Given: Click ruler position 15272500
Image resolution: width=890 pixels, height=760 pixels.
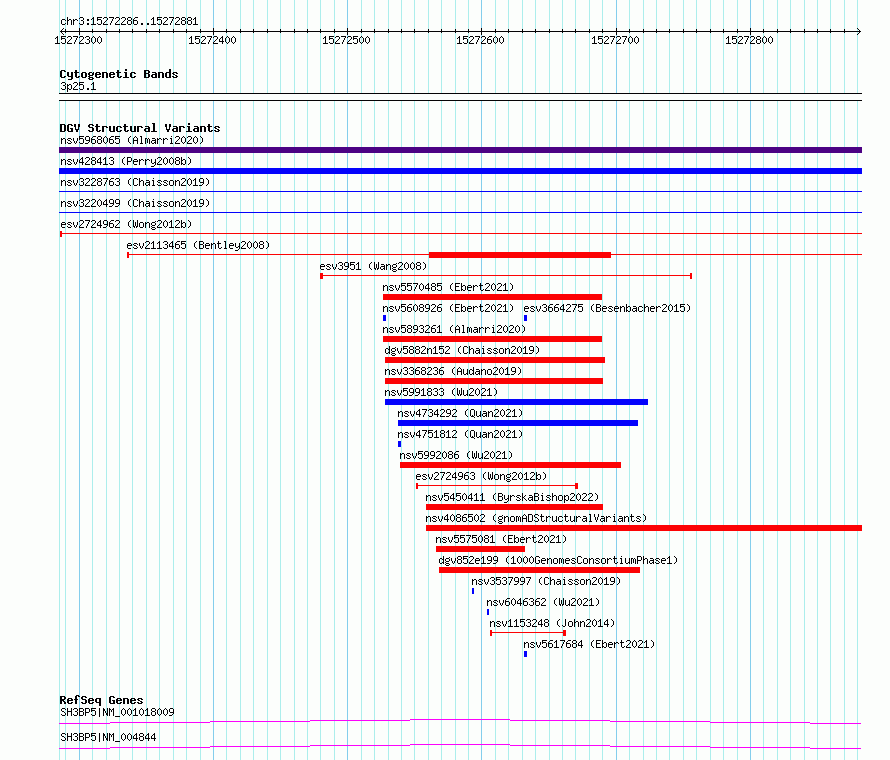Looking at the screenshot, I should (x=346, y=40).
